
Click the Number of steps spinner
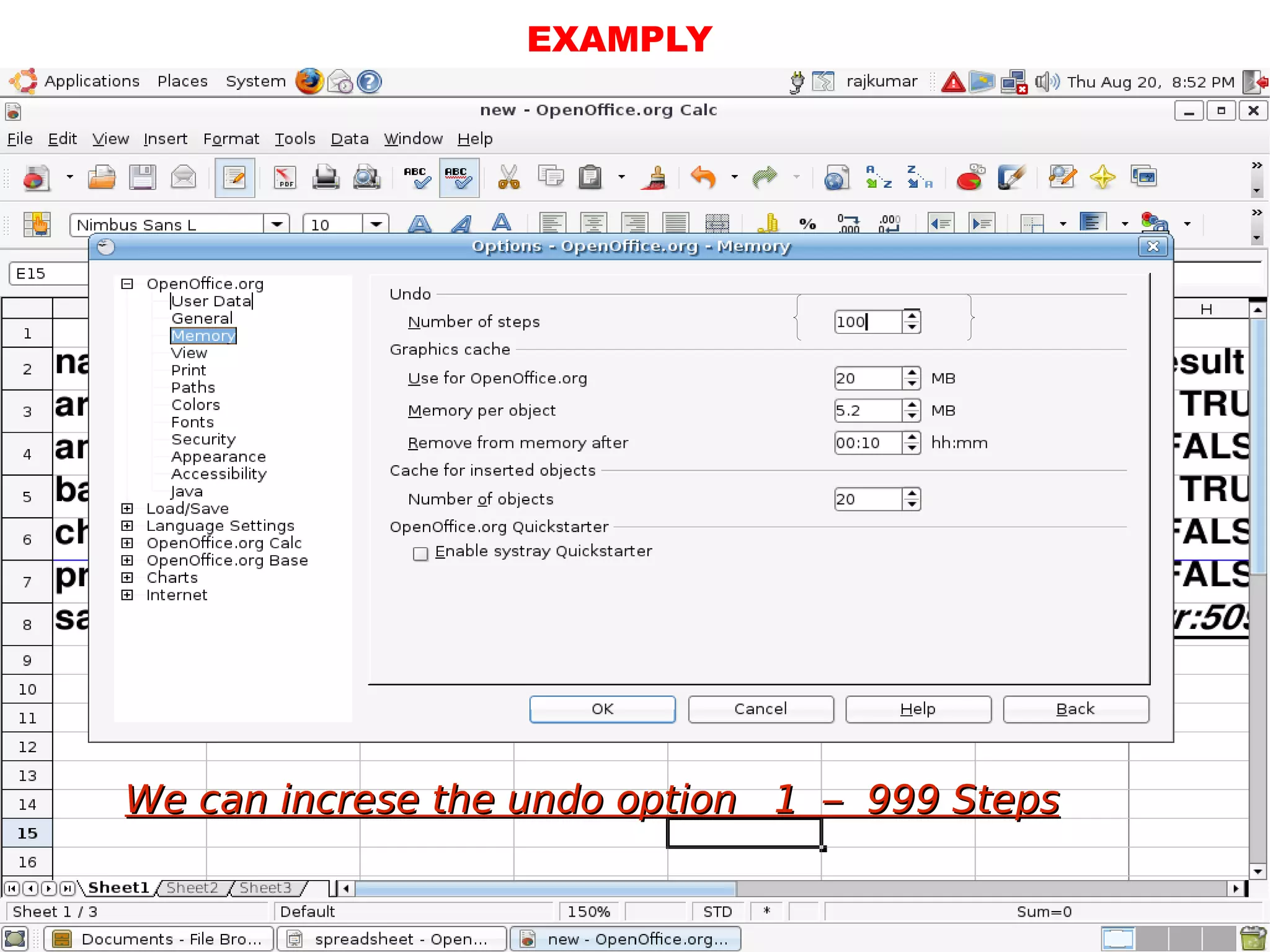(x=912, y=322)
